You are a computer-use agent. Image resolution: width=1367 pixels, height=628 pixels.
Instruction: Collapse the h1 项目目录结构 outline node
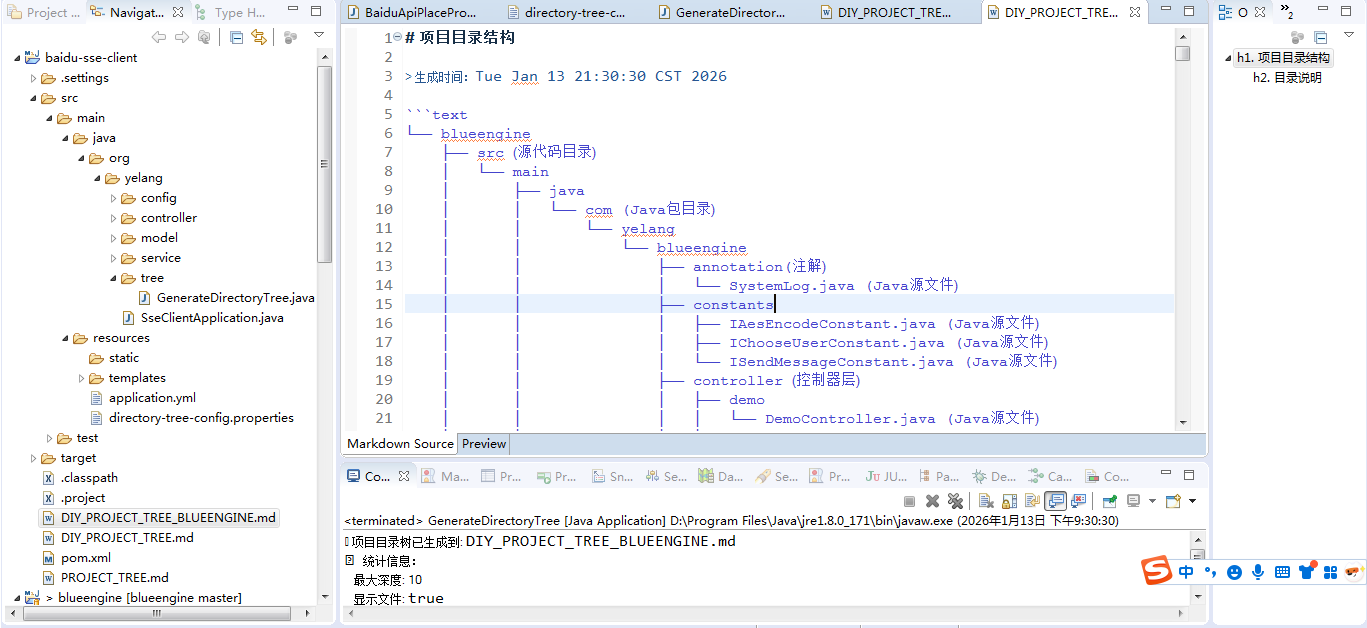pyautogui.click(x=1228, y=58)
